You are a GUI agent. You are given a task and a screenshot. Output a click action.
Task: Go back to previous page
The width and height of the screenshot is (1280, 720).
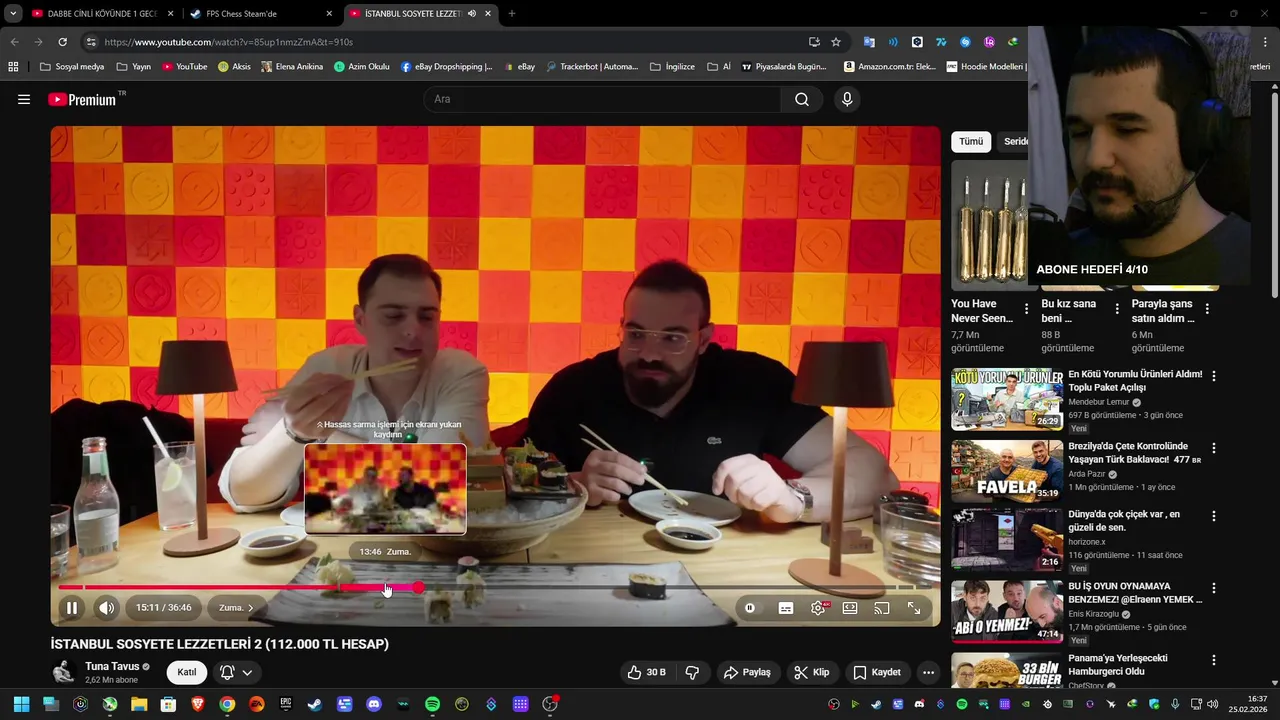[x=14, y=42]
